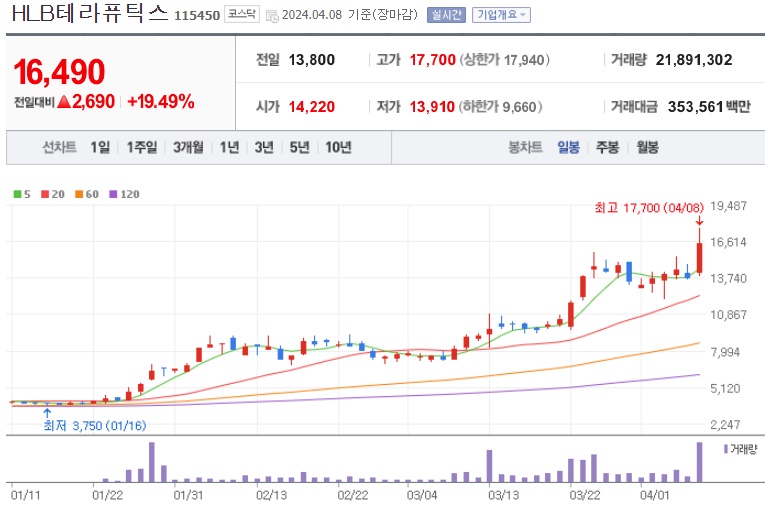Click the current price 16,490
765x509 pixels.
pos(59,72)
